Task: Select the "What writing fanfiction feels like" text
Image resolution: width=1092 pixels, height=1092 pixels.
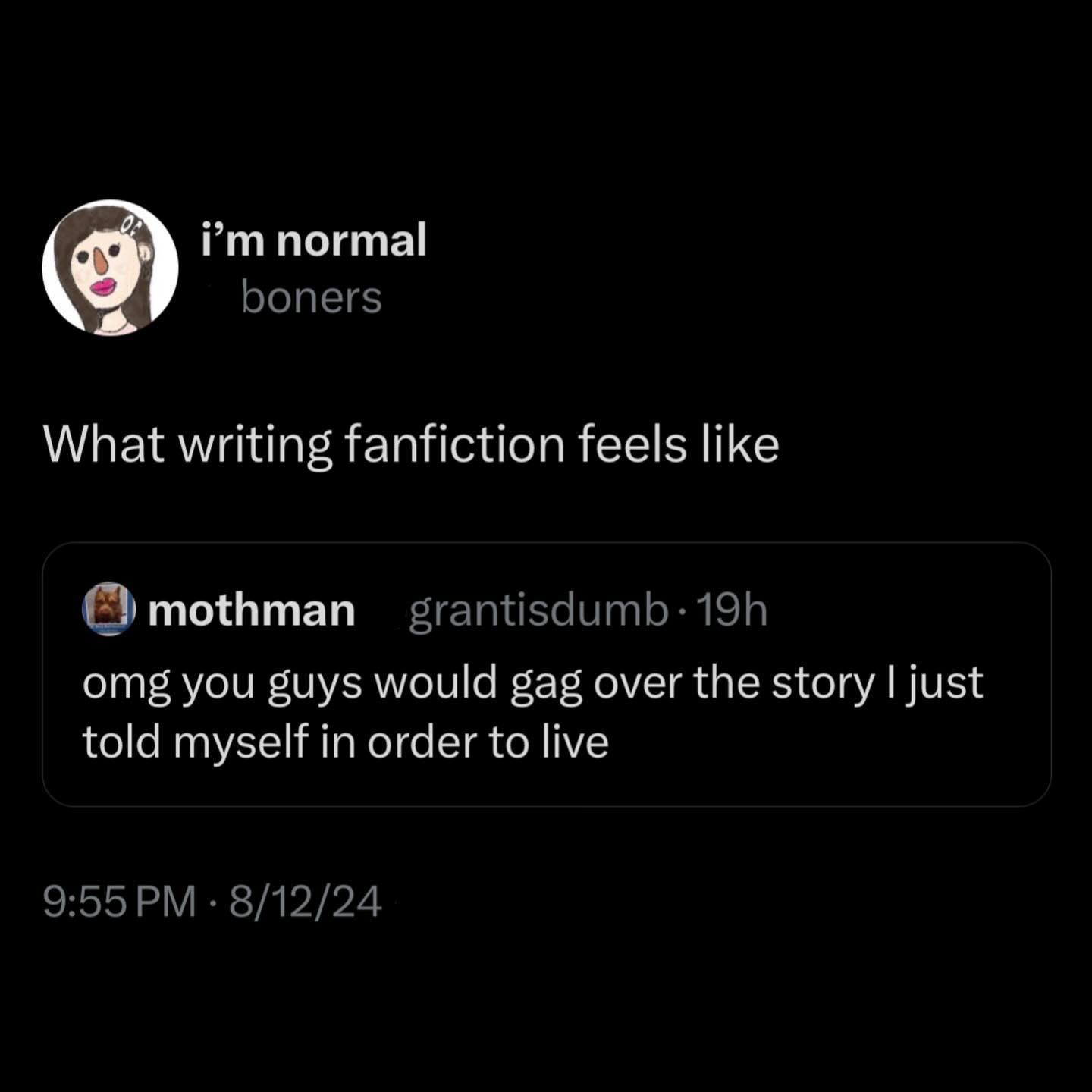Action: pos(411,444)
